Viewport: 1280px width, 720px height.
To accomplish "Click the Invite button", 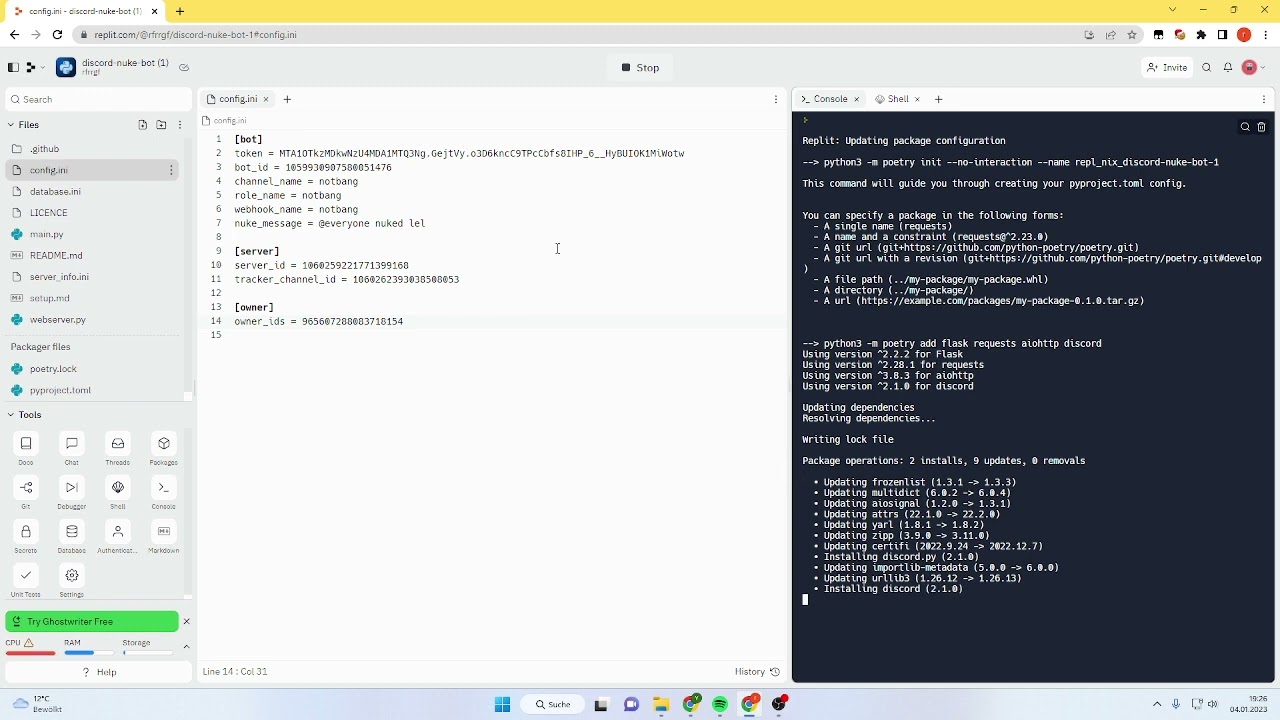I will (1167, 68).
